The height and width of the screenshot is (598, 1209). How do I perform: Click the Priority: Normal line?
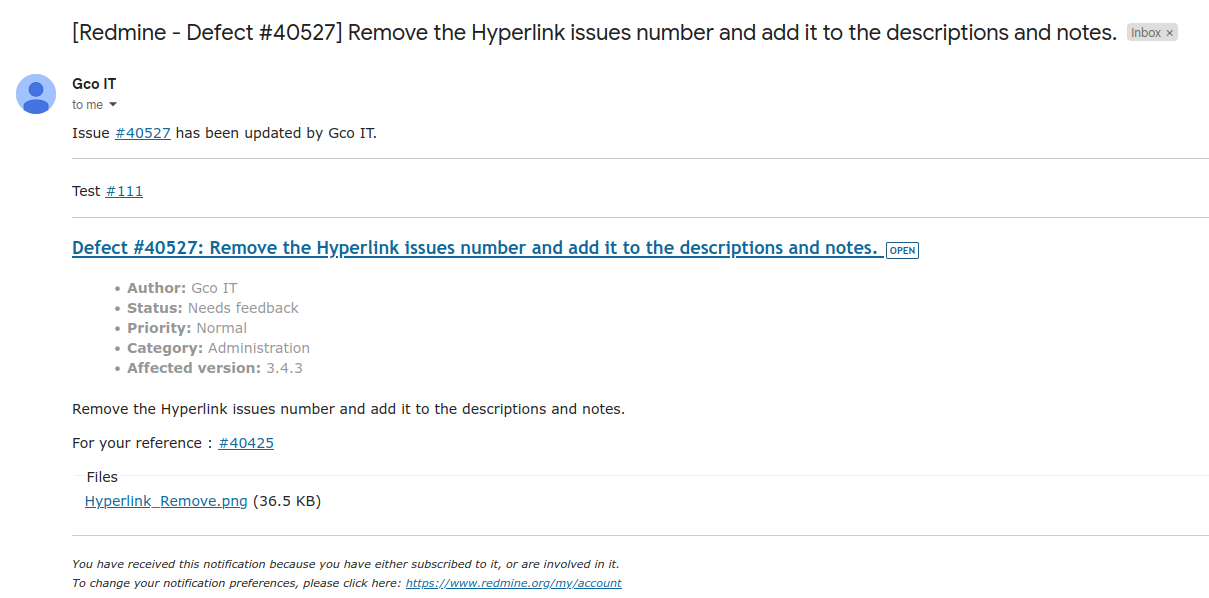pos(187,328)
